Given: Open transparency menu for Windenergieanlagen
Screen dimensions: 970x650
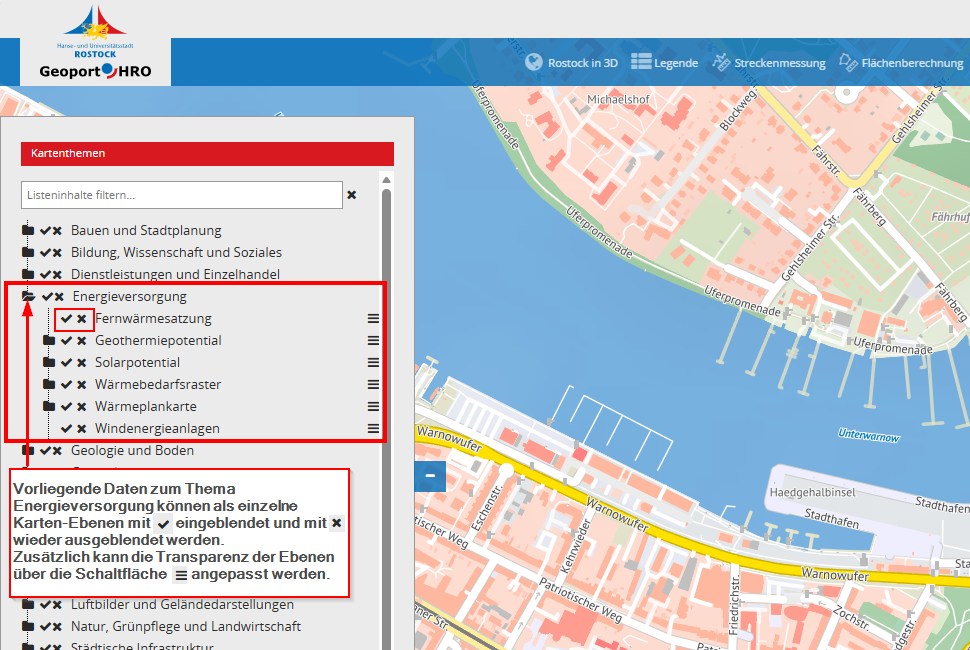Looking at the screenshot, I should tap(373, 429).
